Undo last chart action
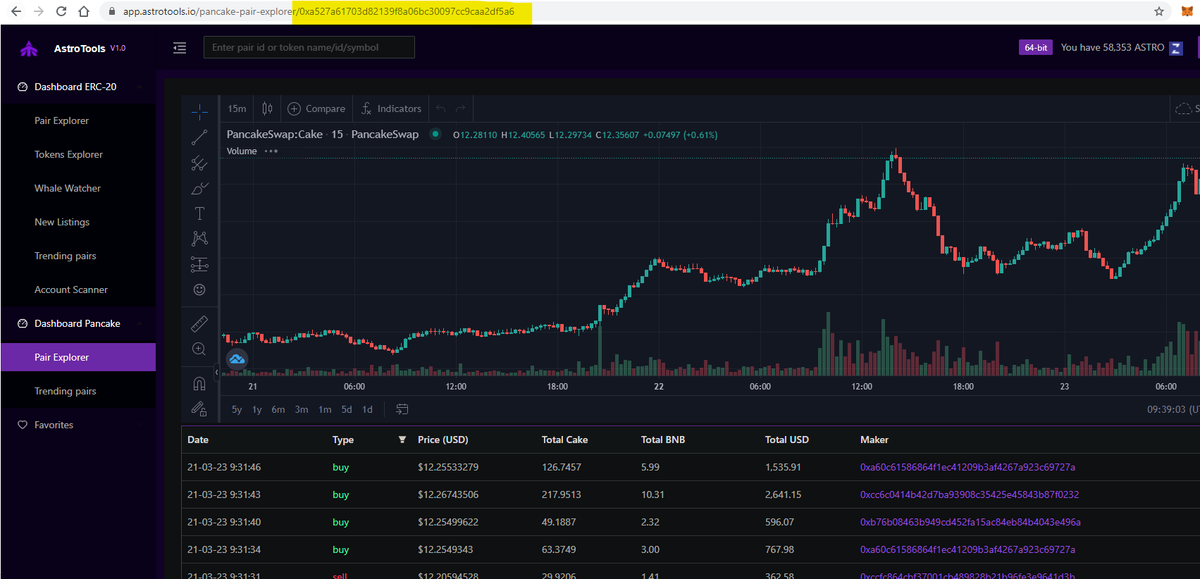 coord(441,109)
